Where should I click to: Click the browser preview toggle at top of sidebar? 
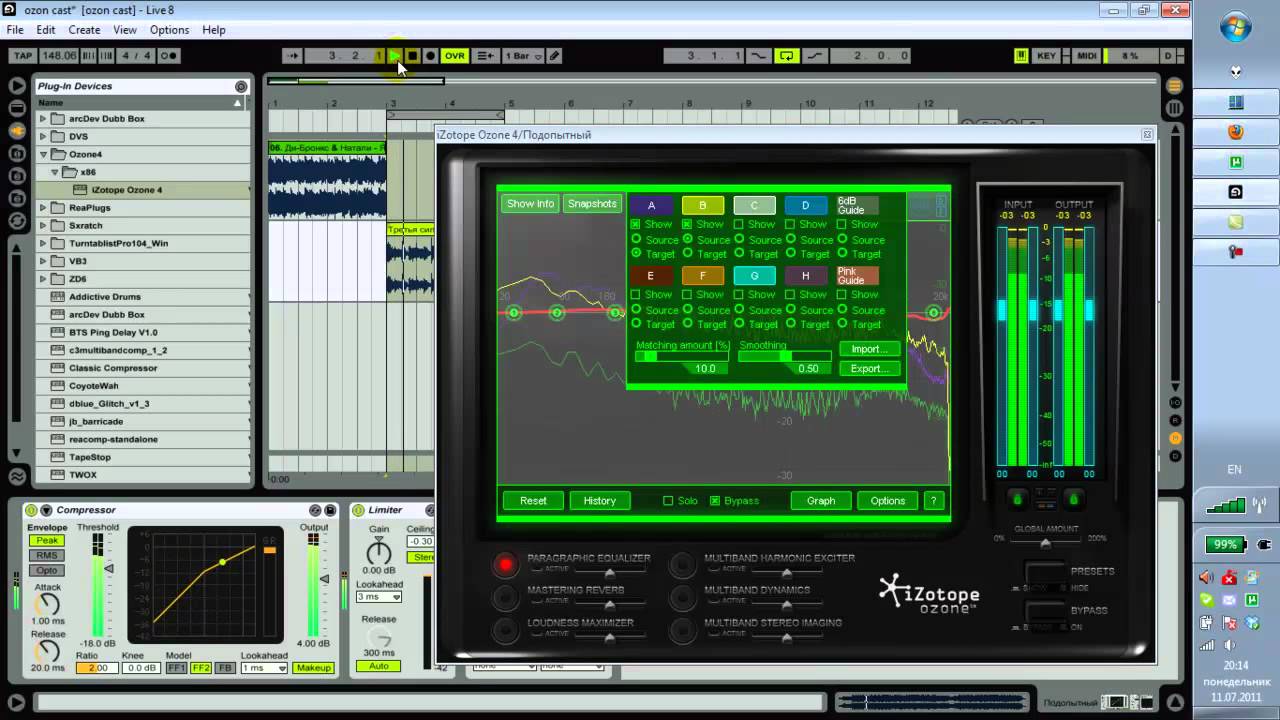pos(17,86)
